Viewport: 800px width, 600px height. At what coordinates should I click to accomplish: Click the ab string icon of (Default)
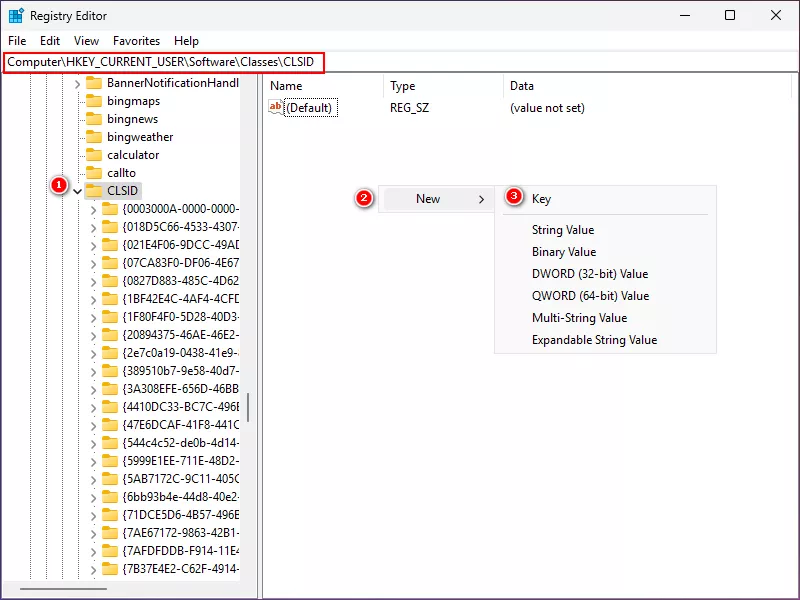coord(276,107)
